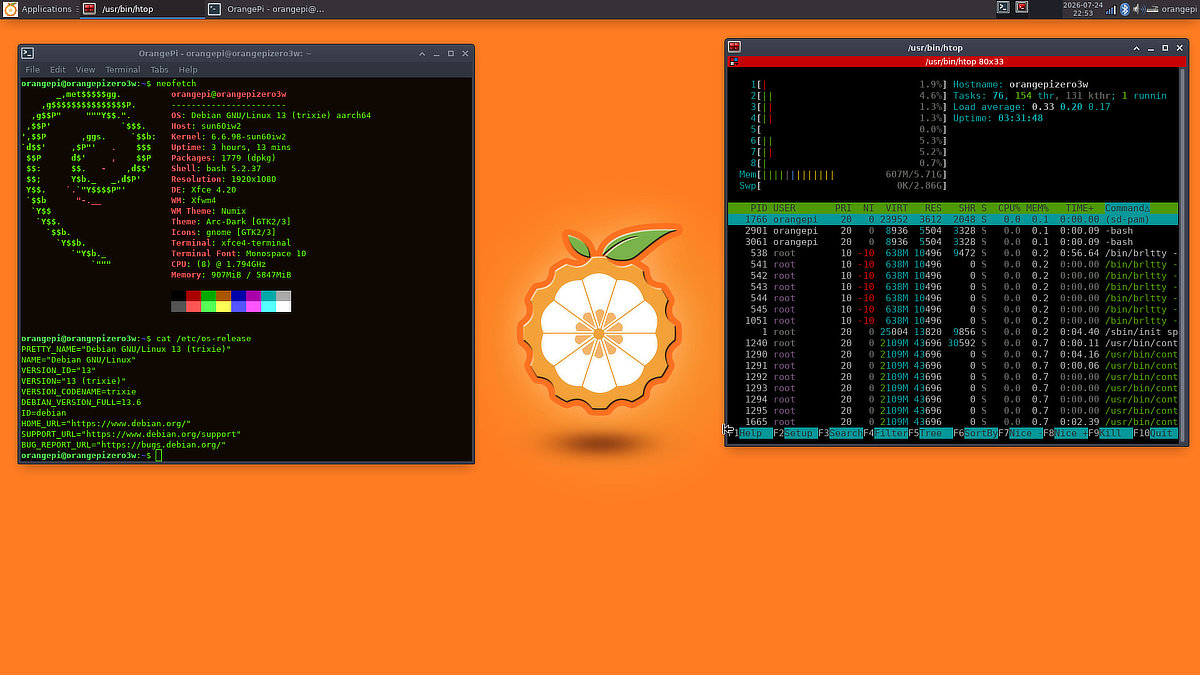Click the terminal window icon in the OrangePi title bar
1200x675 pixels.
tap(29, 53)
